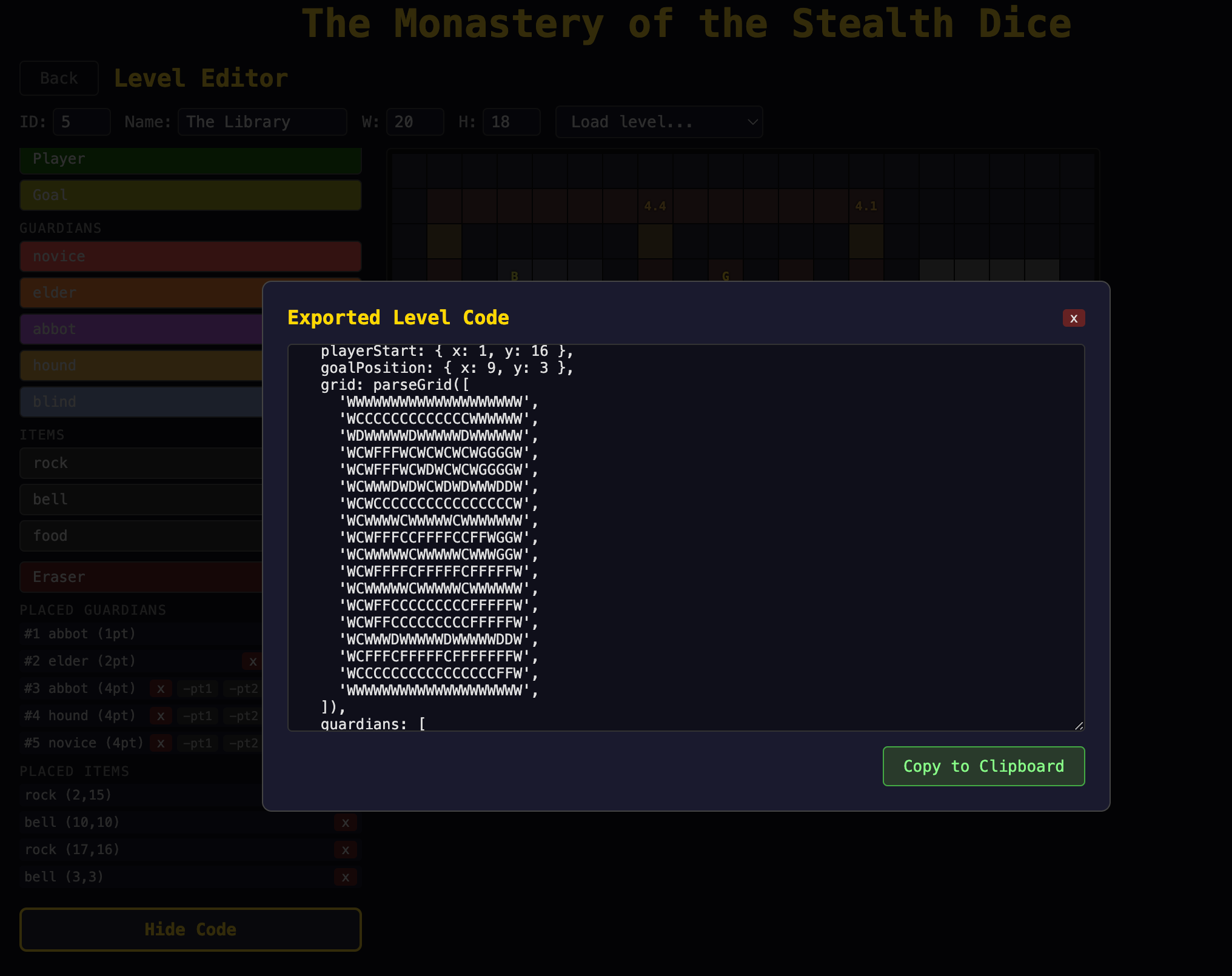1232x976 pixels.
Task: Remove pt1 from #3 abbot
Action: pos(198,689)
